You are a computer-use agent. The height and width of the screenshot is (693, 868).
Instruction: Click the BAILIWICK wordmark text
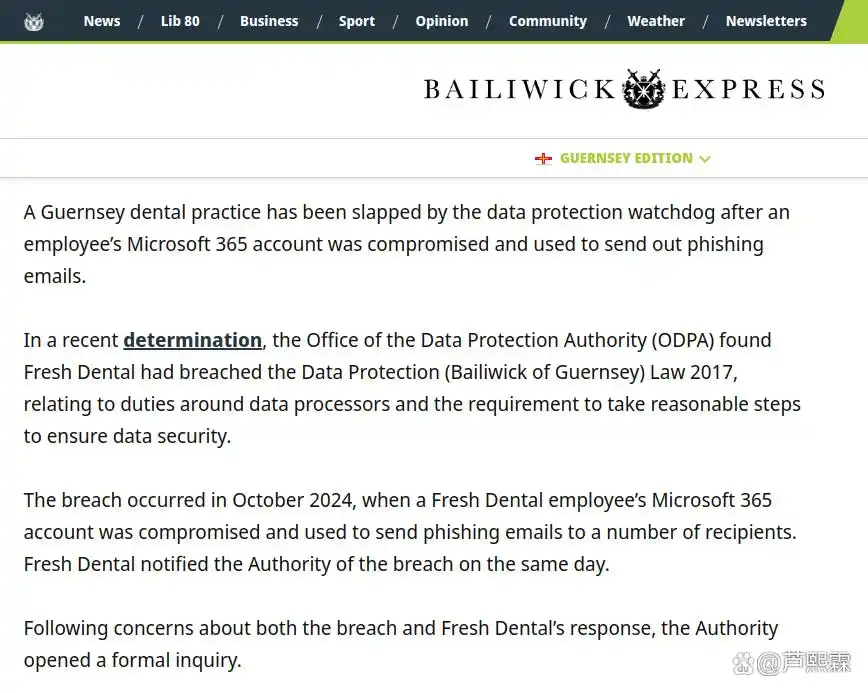click(x=520, y=90)
